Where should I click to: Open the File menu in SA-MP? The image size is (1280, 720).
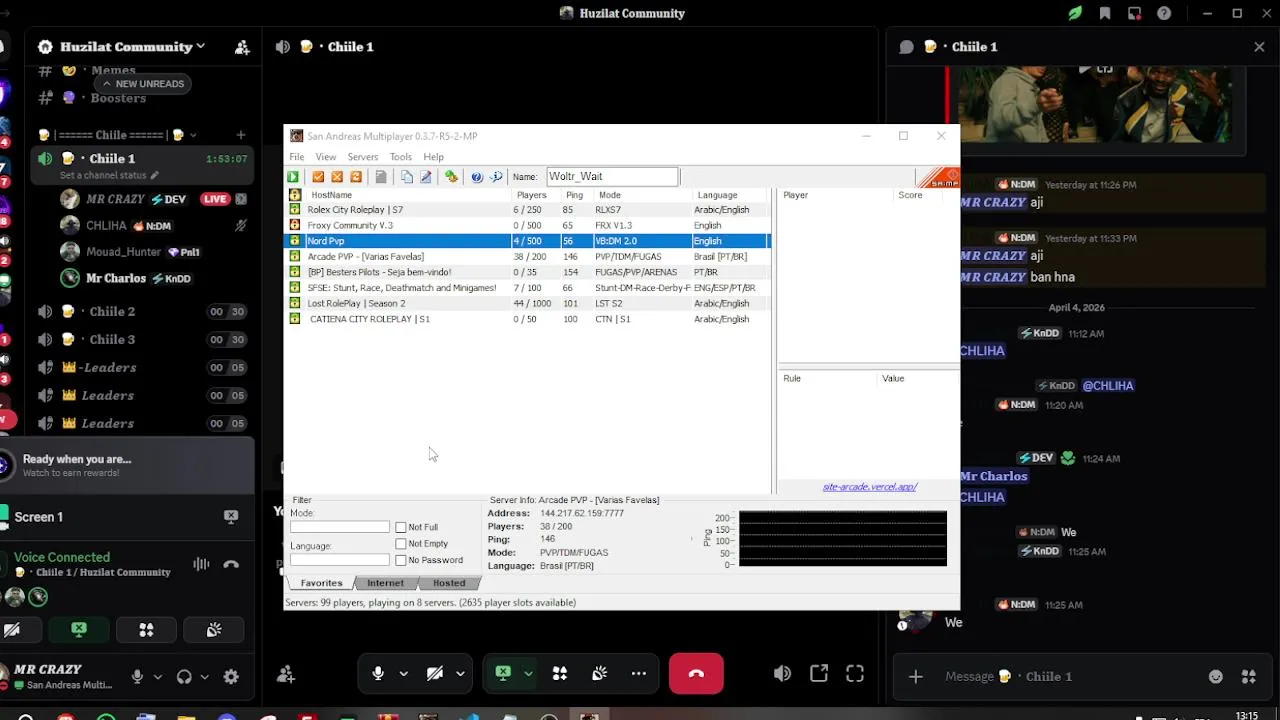click(x=297, y=157)
